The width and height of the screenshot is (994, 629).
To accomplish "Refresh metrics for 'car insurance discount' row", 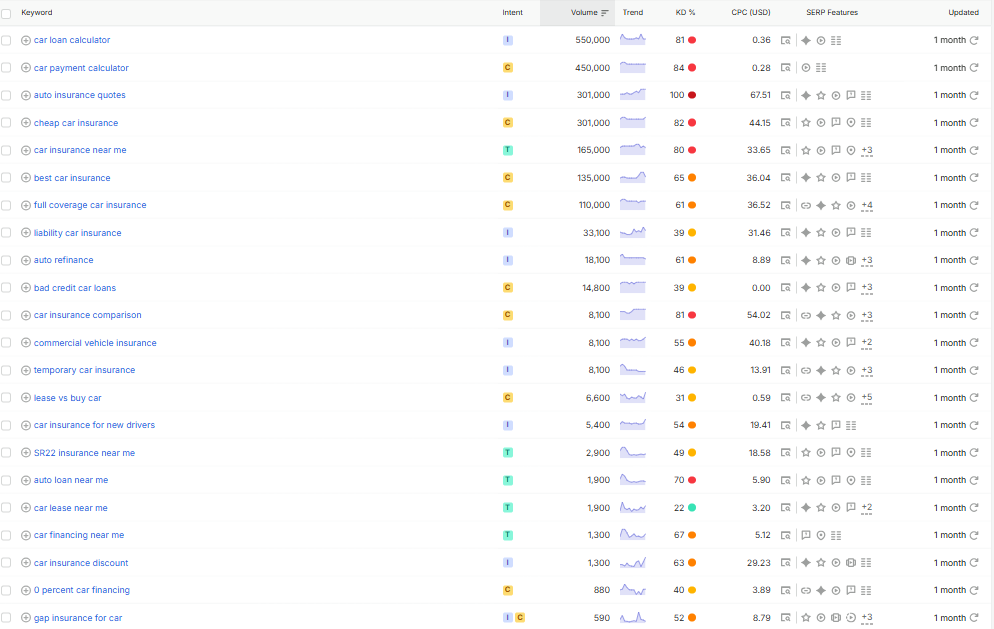I will [x=974, y=563].
